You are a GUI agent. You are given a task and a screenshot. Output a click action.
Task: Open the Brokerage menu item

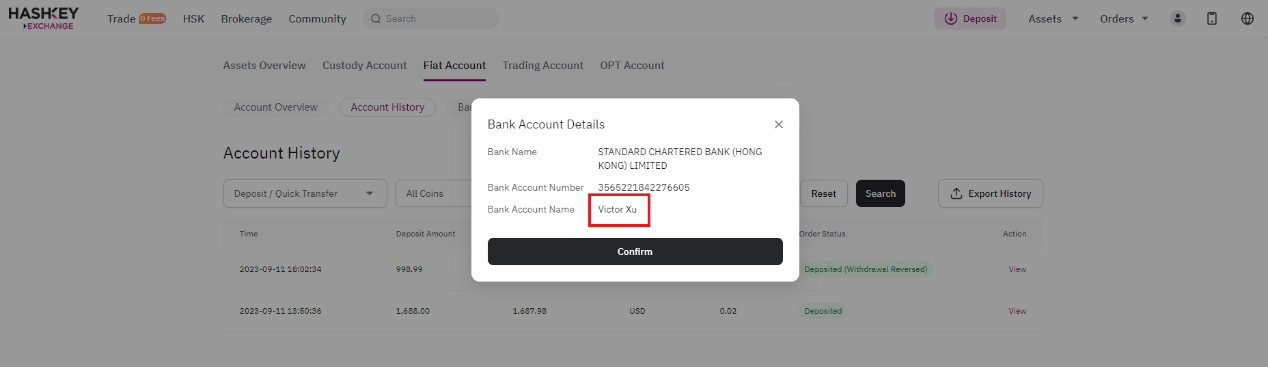tap(246, 19)
